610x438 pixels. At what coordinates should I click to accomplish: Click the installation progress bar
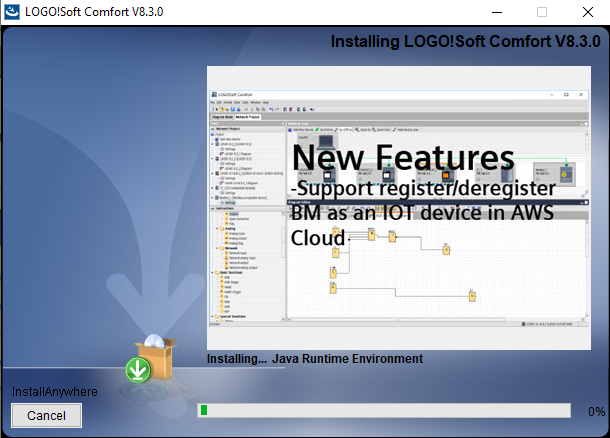point(384,410)
